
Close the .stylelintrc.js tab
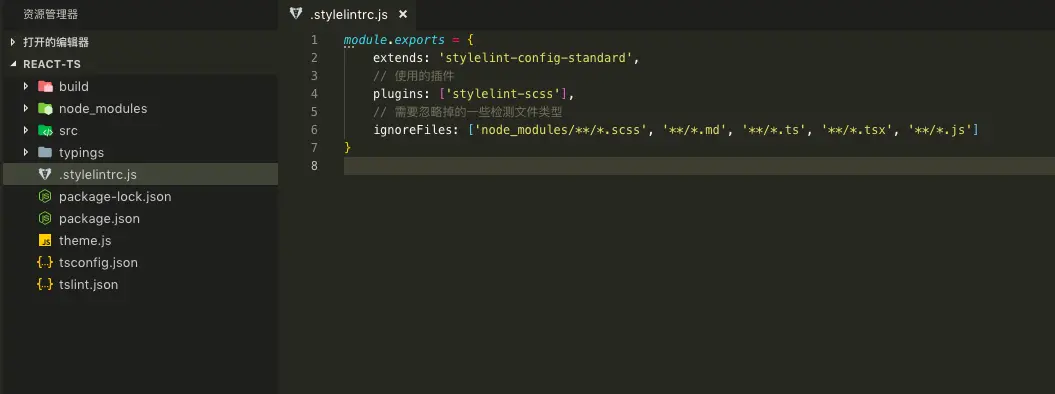pos(402,14)
